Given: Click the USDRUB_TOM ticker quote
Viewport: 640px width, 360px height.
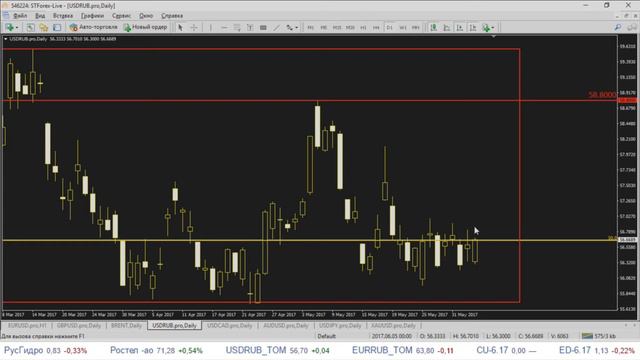Looking at the screenshot, I should coord(278,350).
